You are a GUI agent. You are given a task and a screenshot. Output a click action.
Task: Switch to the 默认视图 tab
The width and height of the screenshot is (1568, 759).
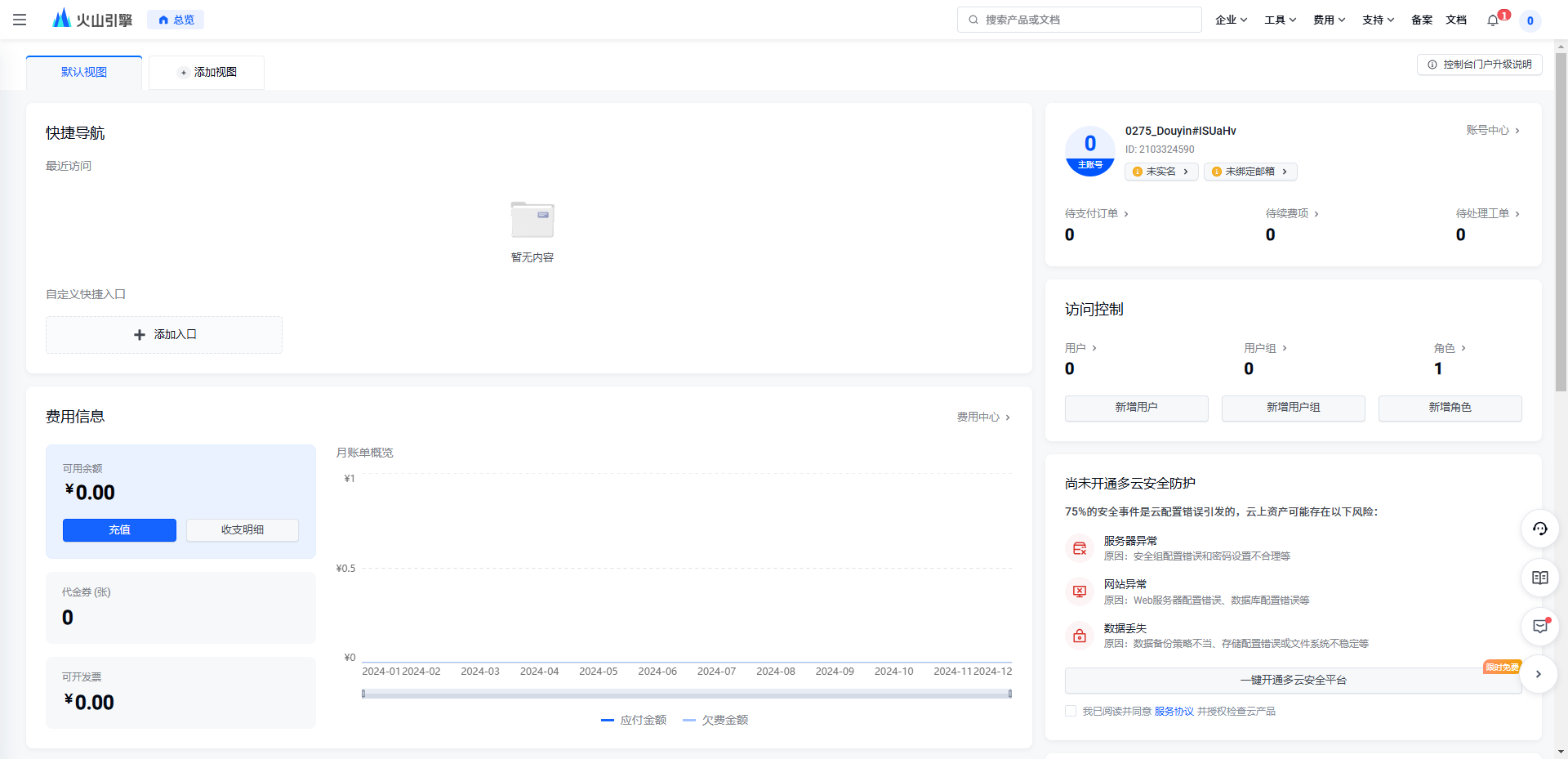[84, 72]
